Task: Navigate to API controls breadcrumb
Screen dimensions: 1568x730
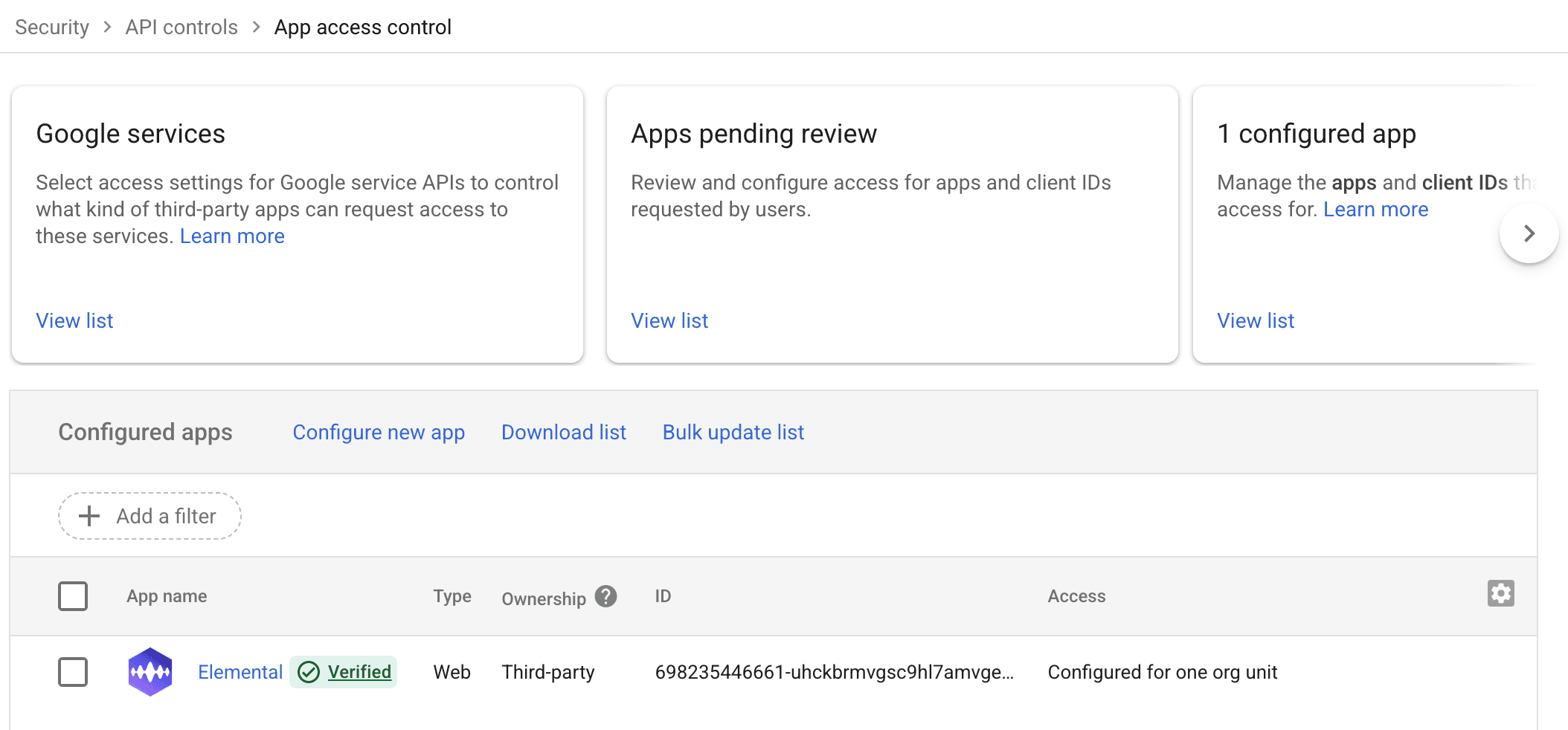Action: tap(181, 28)
